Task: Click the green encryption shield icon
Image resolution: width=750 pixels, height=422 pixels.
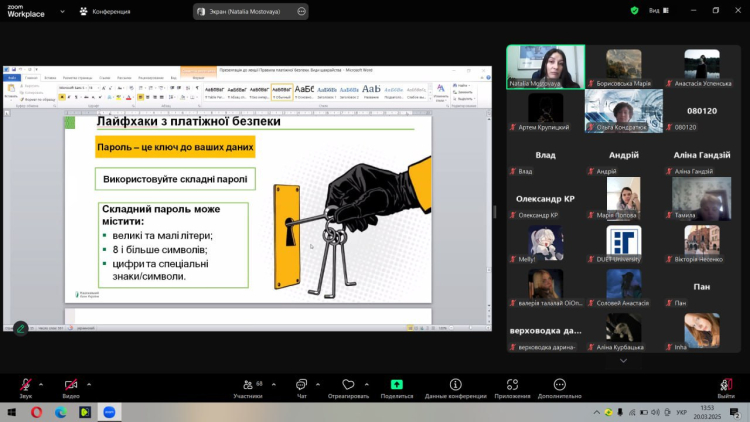Action: click(x=634, y=11)
